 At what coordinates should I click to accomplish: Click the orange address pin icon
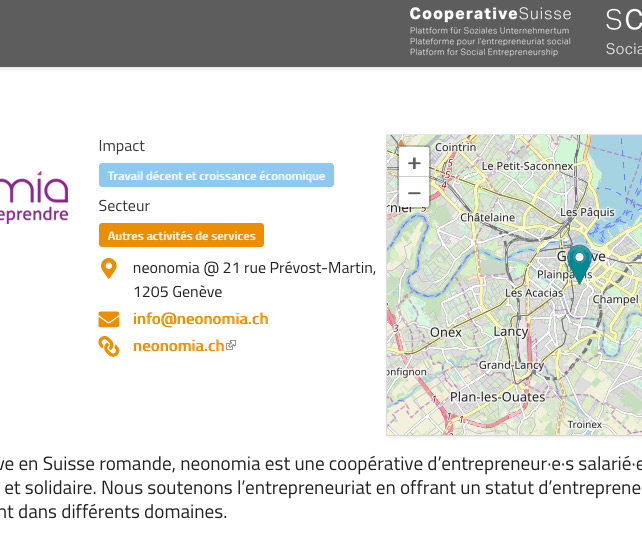(109, 268)
